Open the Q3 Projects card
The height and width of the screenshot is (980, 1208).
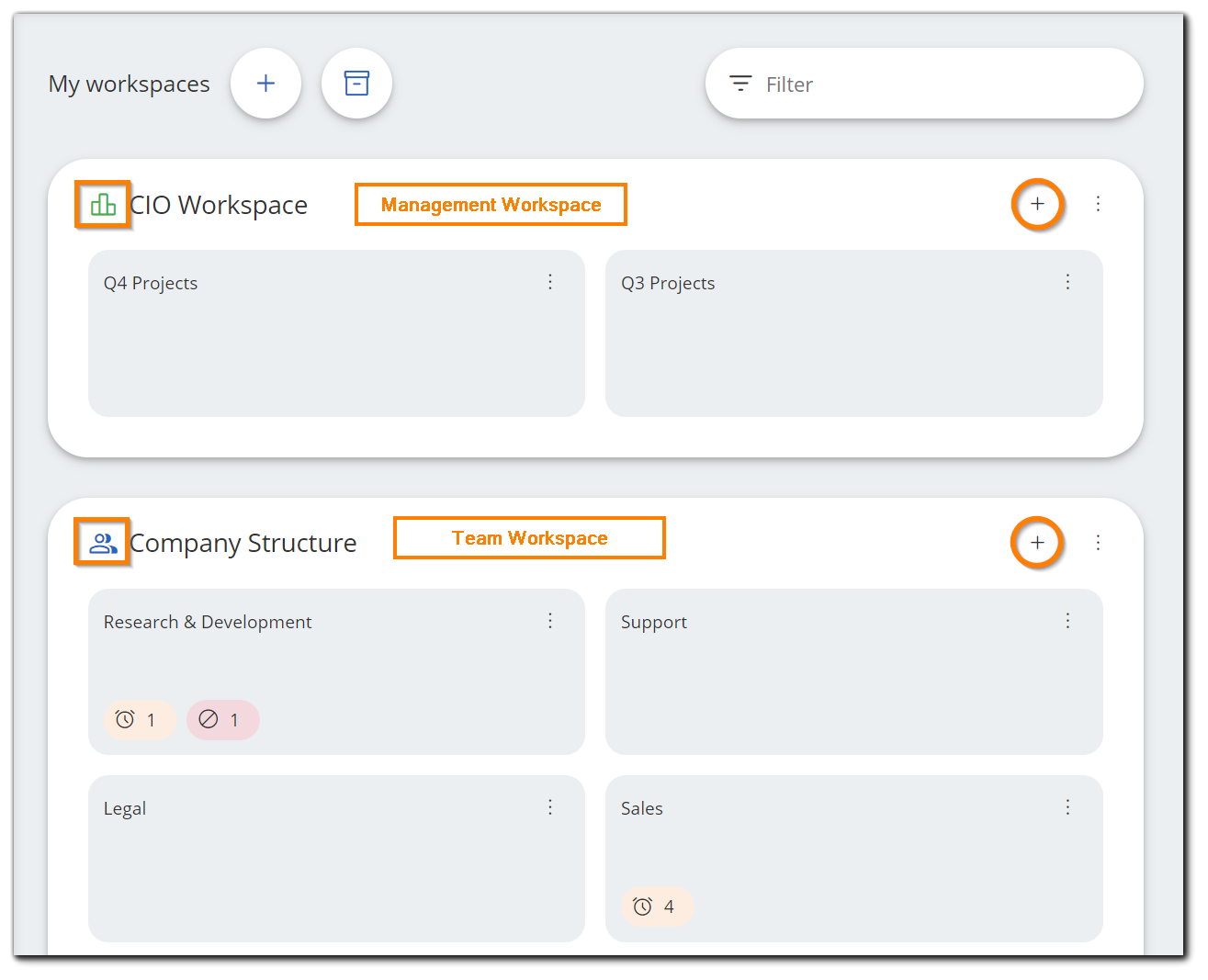click(854, 333)
